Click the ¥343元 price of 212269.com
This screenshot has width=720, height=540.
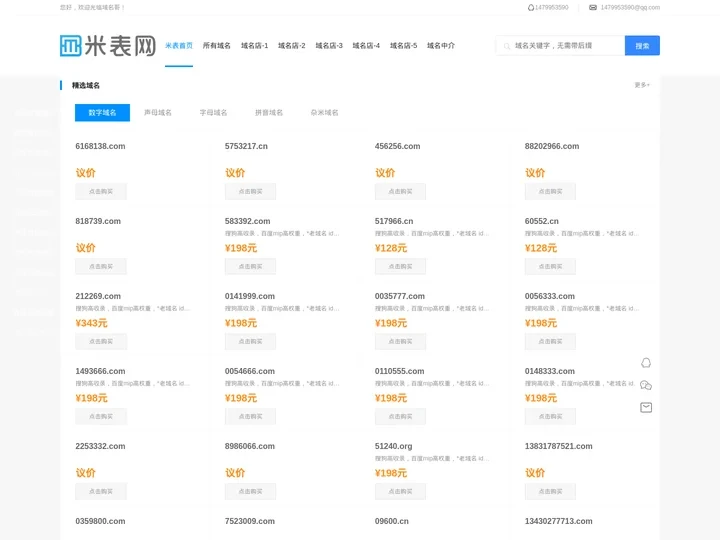[91, 323]
